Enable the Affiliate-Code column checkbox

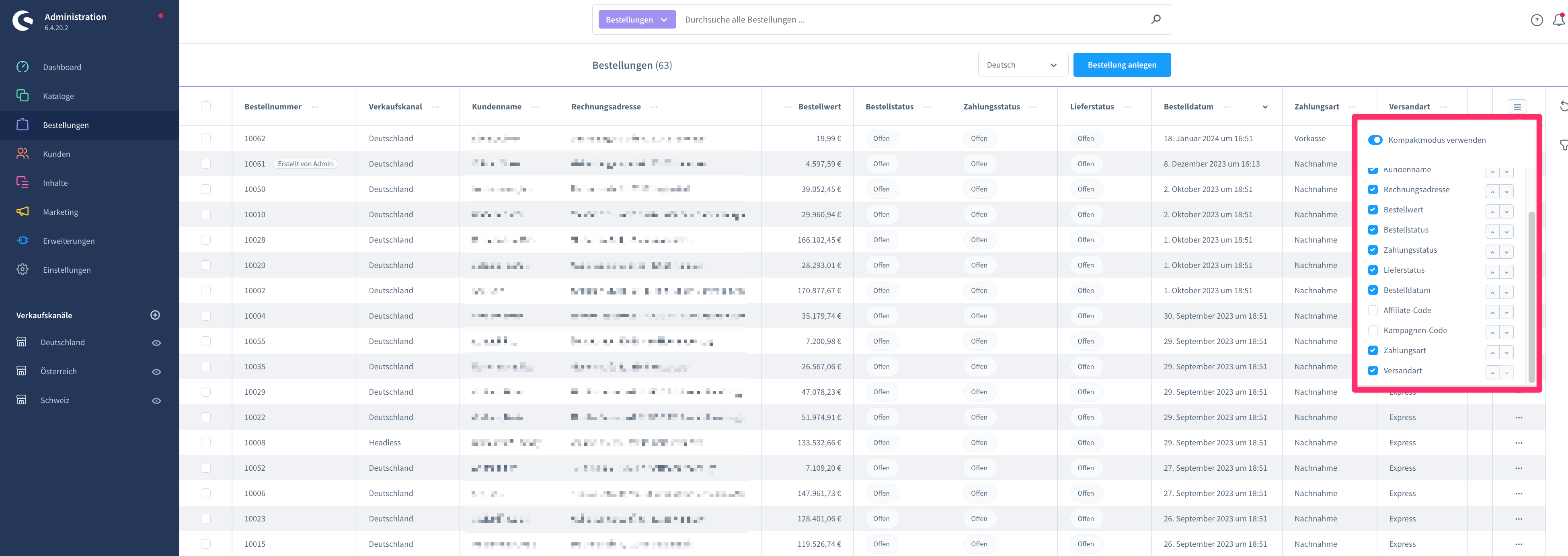point(1373,310)
